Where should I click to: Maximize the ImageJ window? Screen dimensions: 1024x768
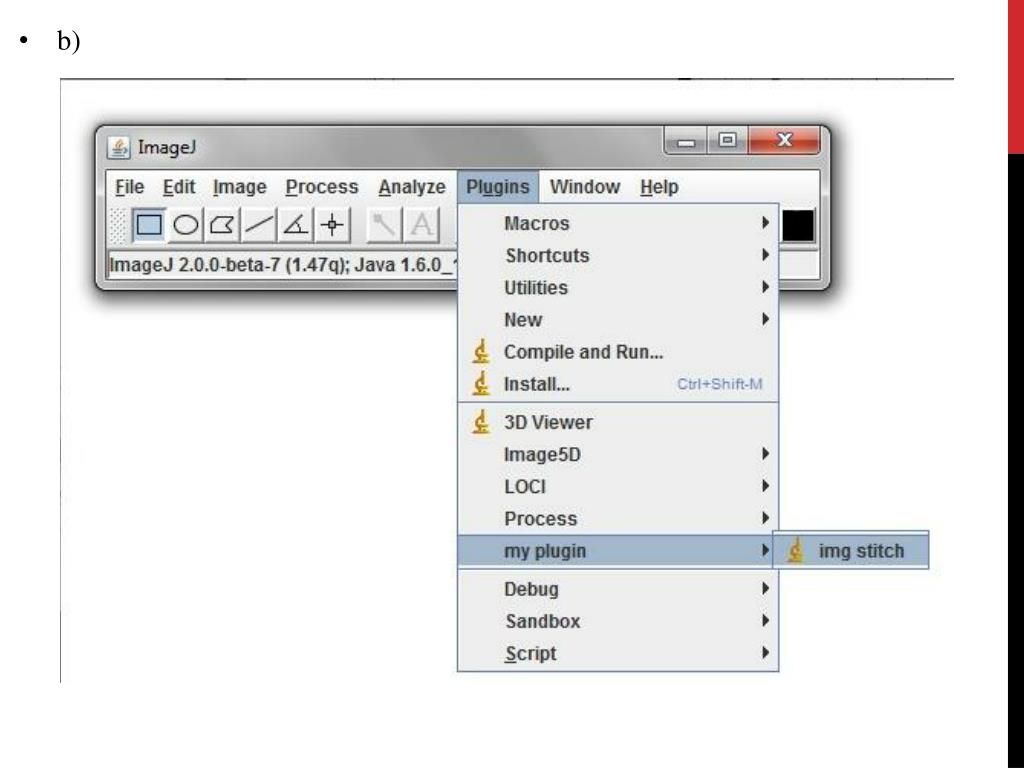tap(727, 140)
